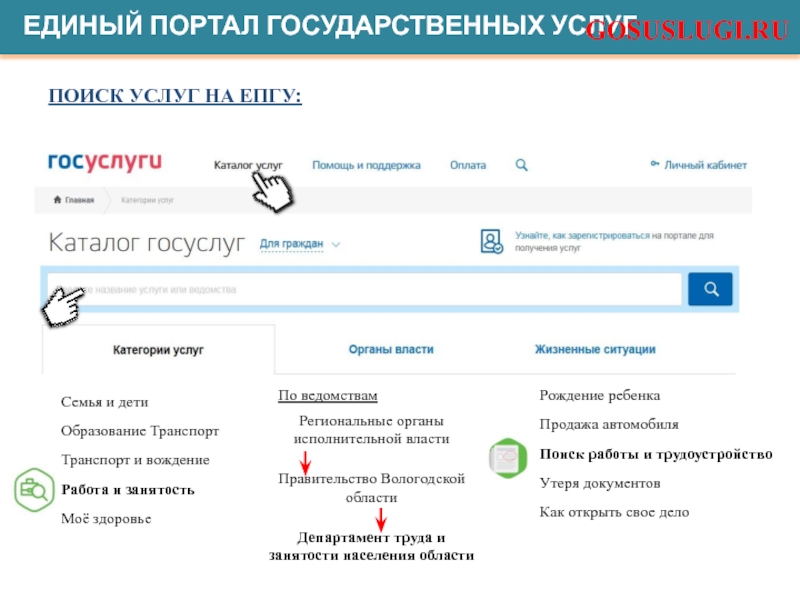This screenshot has height=600, width=800.
Task: Select 'Поиск работы и трудоустройство'
Action: pos(656,454)
